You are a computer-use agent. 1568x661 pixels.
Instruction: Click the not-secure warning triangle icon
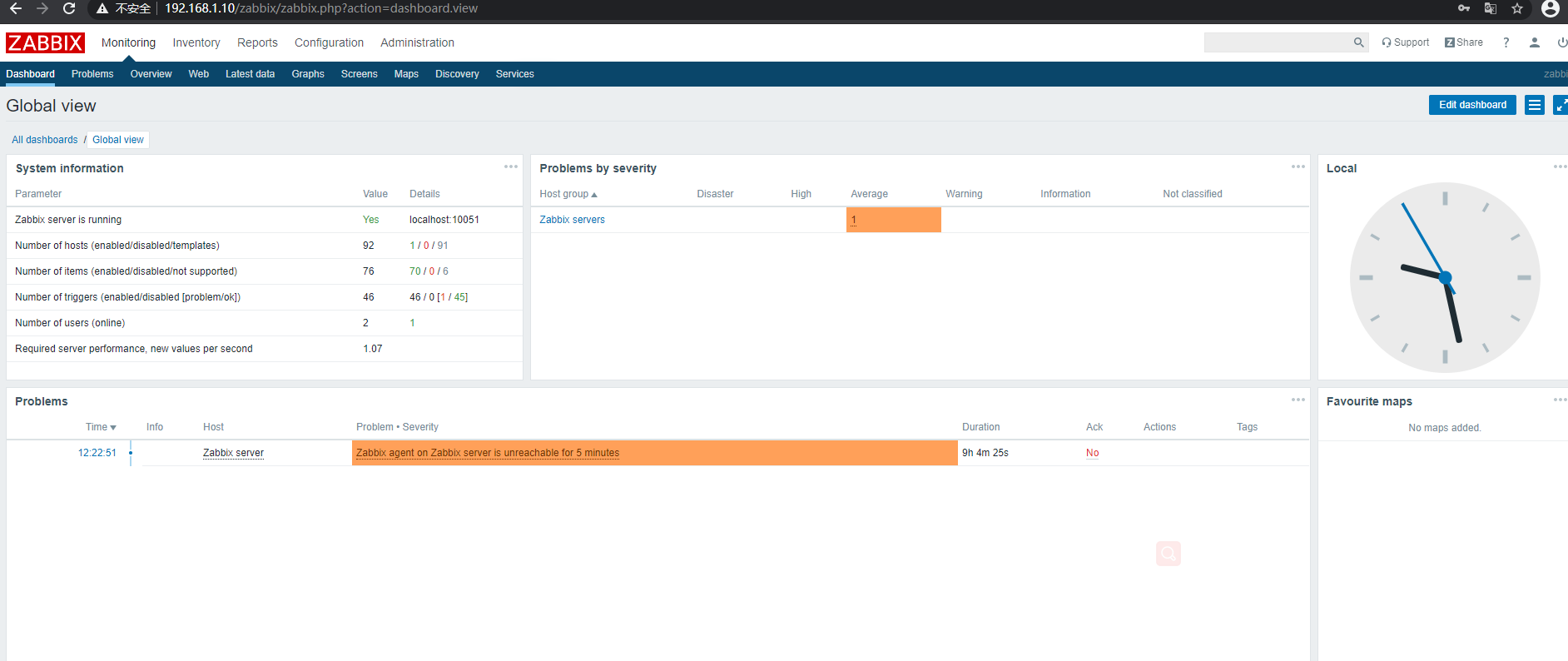tap(102, 8)
